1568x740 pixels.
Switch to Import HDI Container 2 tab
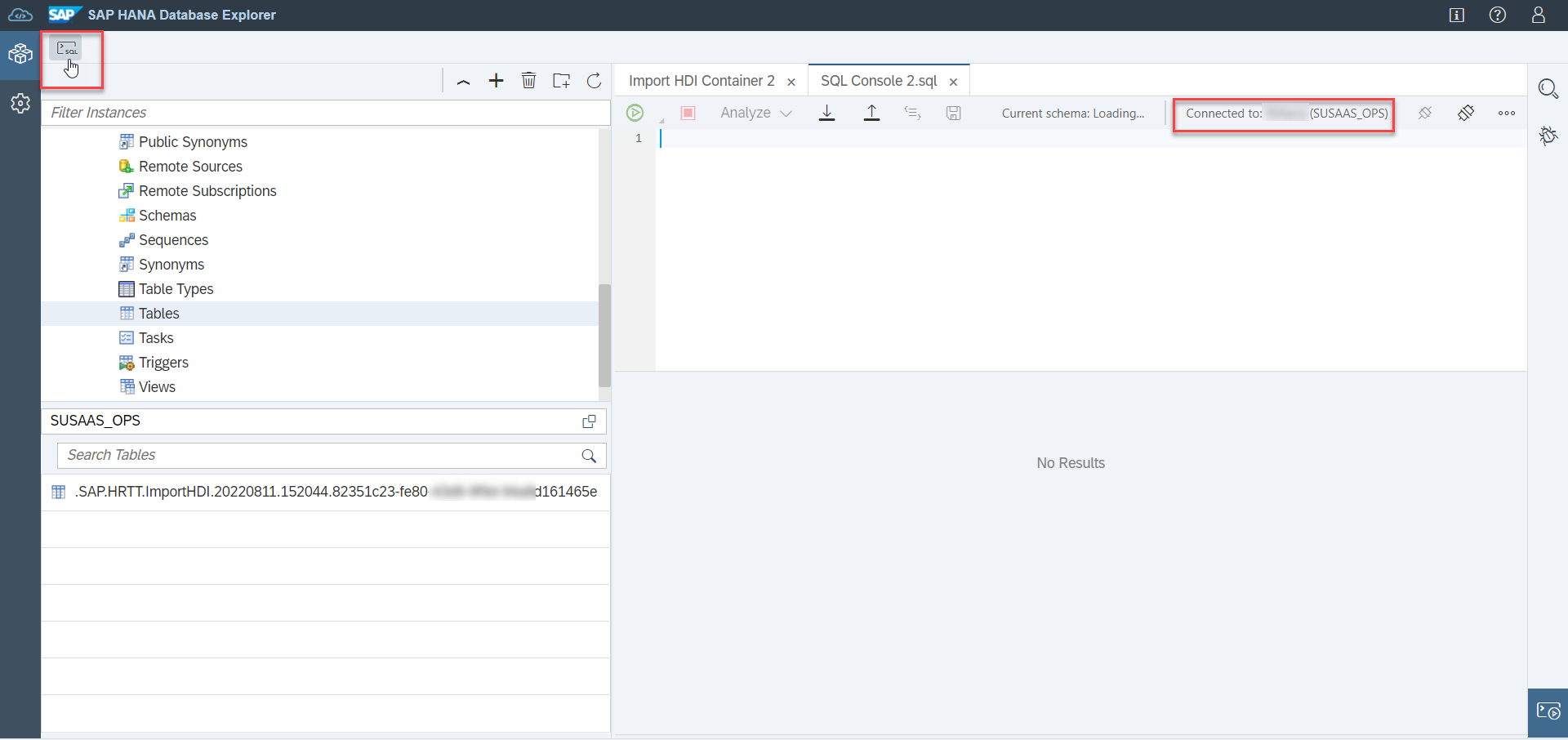click(702, 81)
